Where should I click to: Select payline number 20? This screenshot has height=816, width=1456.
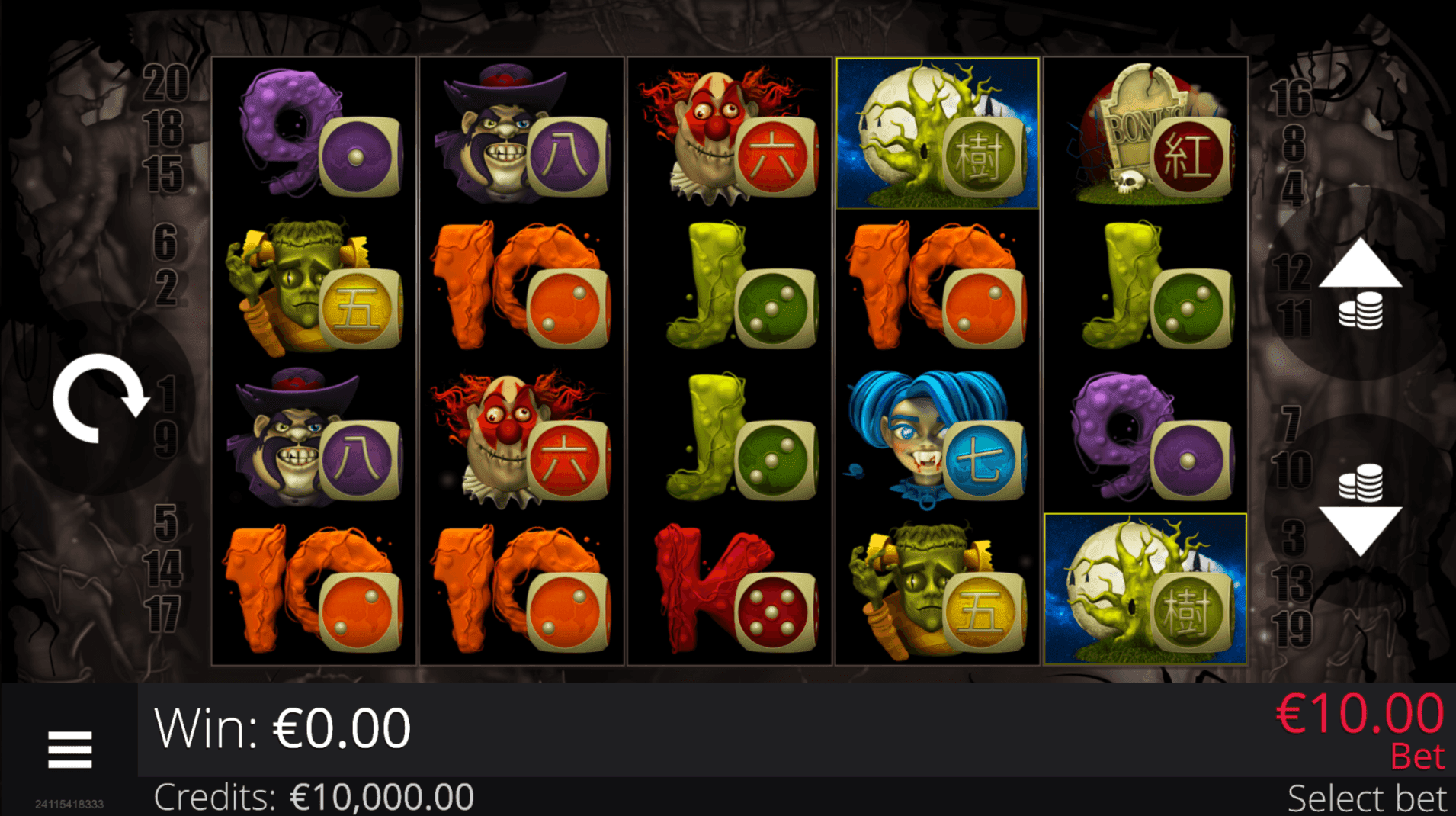[x=165, y=82]
